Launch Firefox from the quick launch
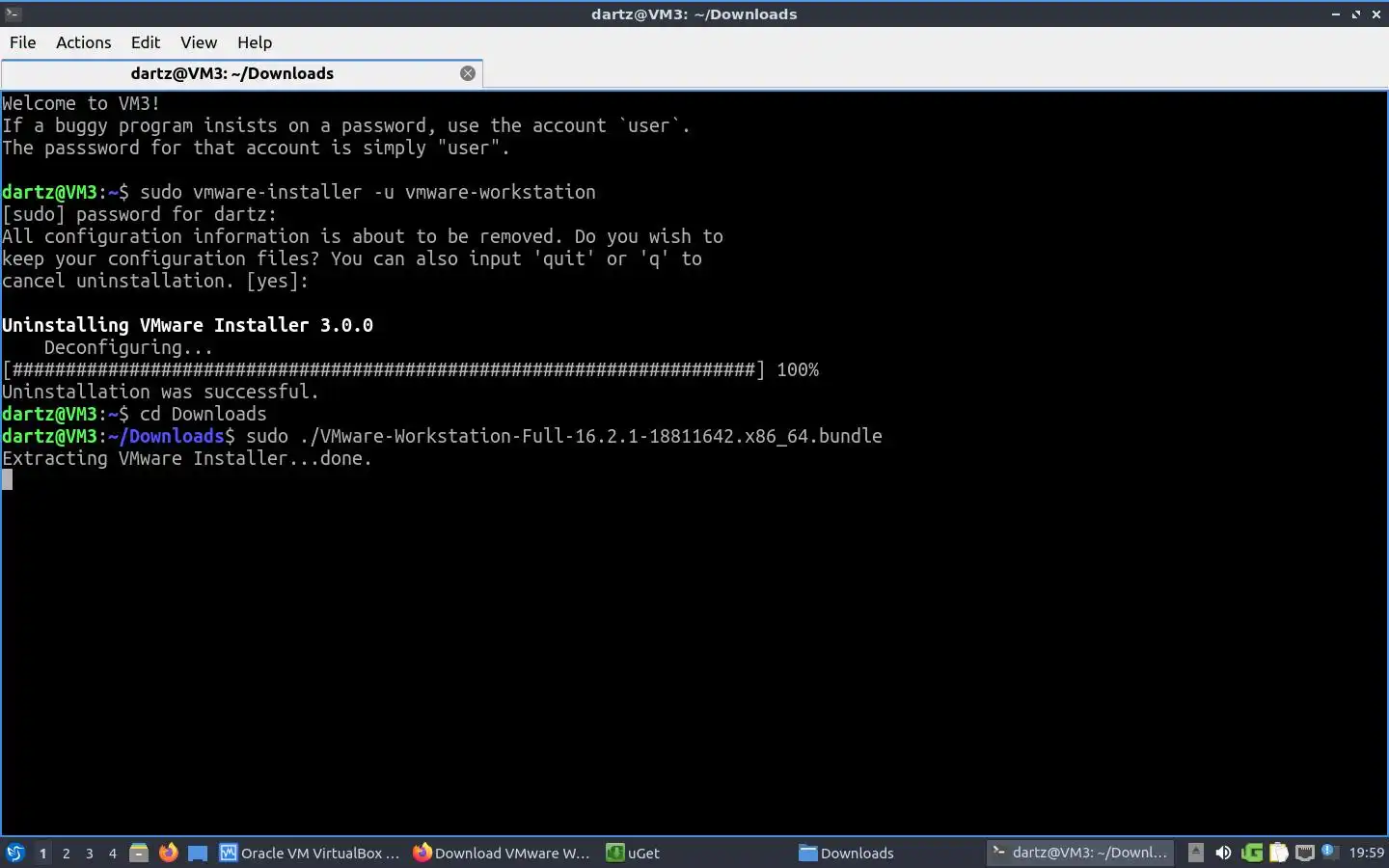This screenshot has width=1389, height=868. click(x=169, y=853)
